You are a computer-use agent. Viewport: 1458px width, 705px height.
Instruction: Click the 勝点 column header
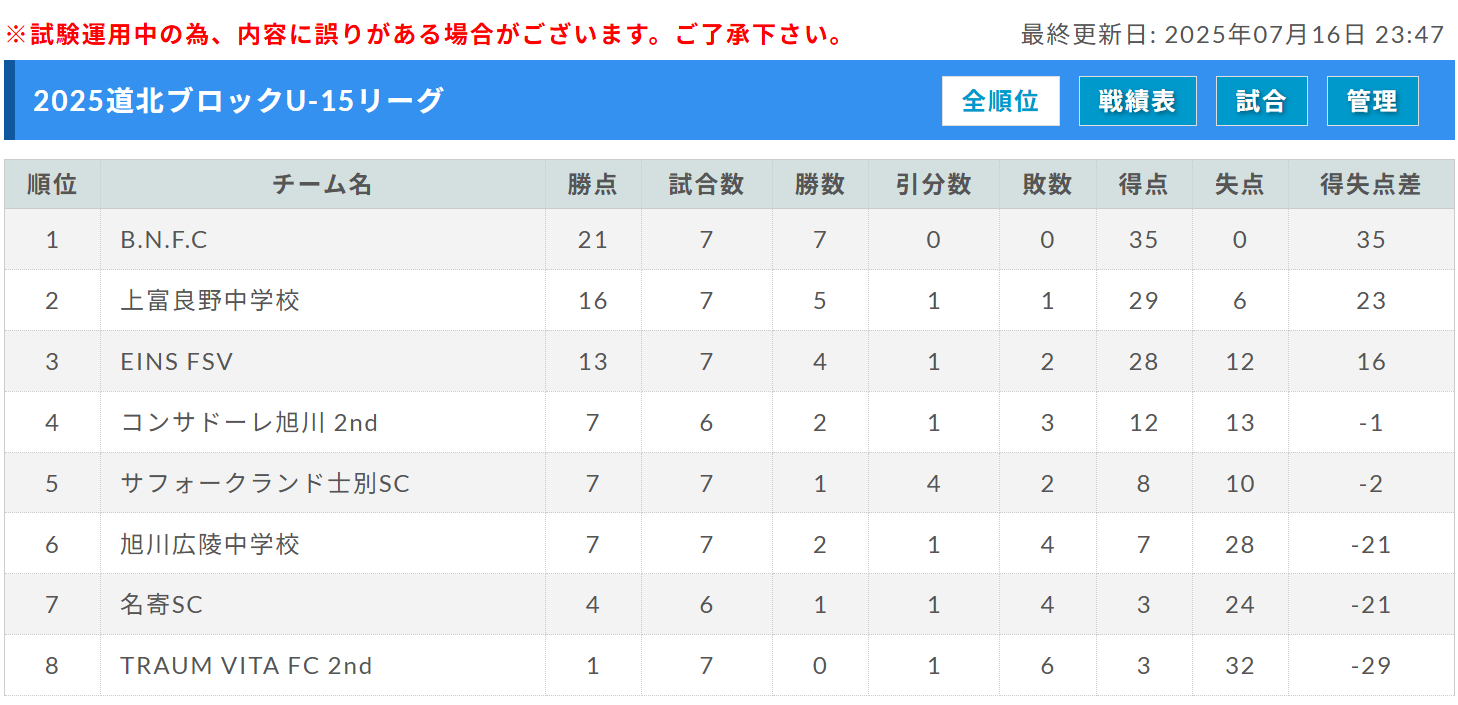click(593, 184)
